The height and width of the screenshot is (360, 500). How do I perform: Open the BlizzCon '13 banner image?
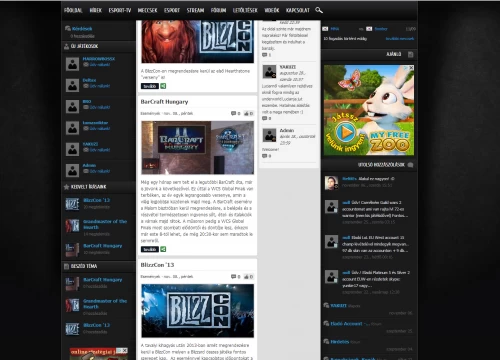pos(197,311)
